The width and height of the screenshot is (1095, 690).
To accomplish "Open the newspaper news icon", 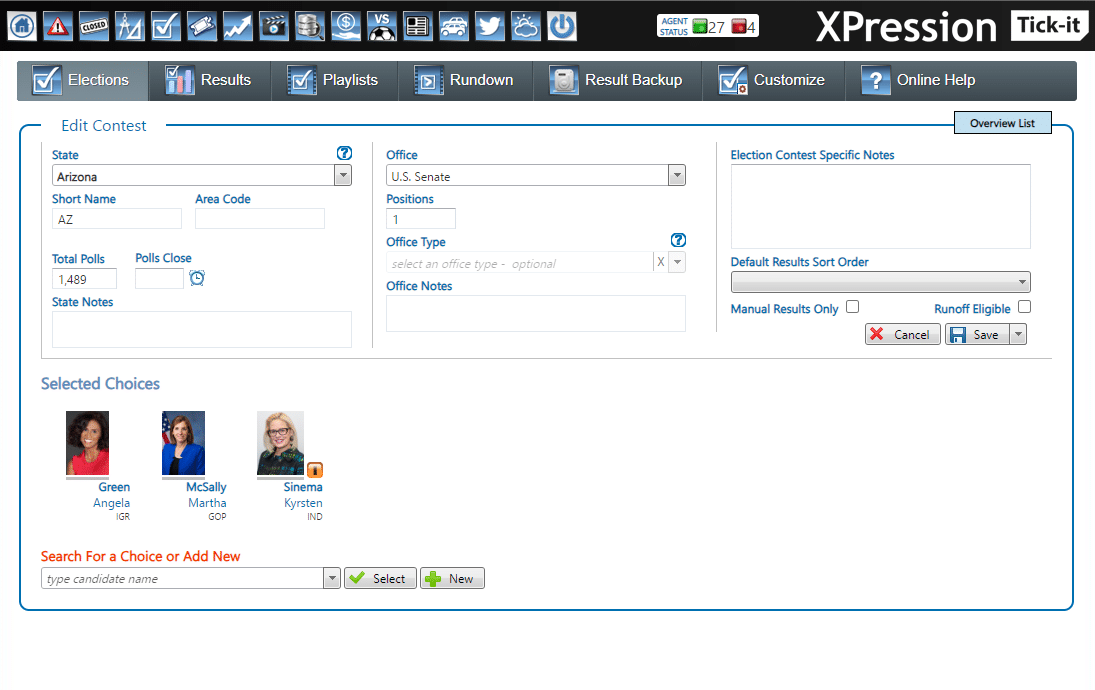I will [418, 27].
